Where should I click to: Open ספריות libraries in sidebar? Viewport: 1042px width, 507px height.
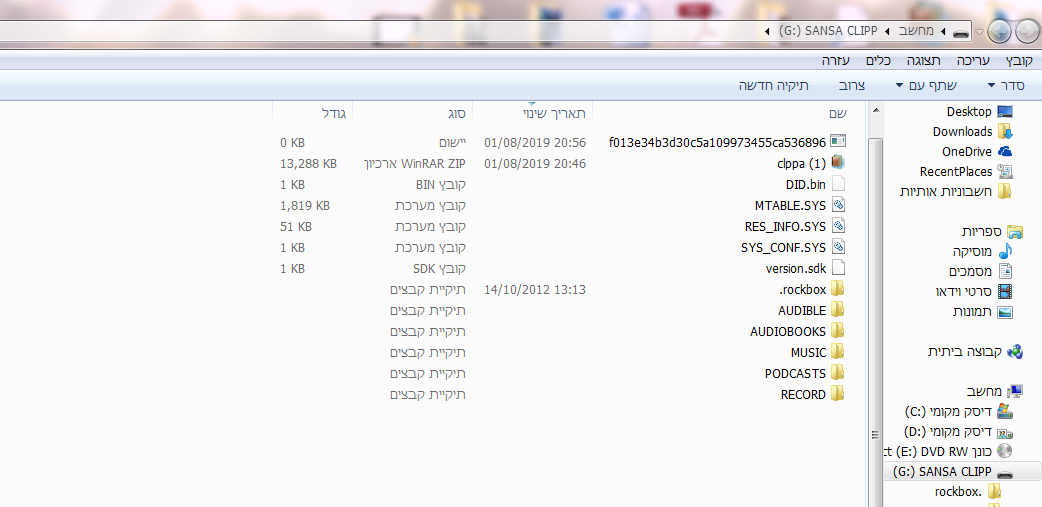[x=992, y=231]
